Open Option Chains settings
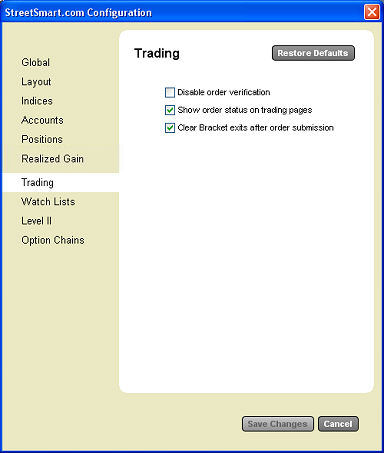384x453 pixels. click(x=53, y=240)
